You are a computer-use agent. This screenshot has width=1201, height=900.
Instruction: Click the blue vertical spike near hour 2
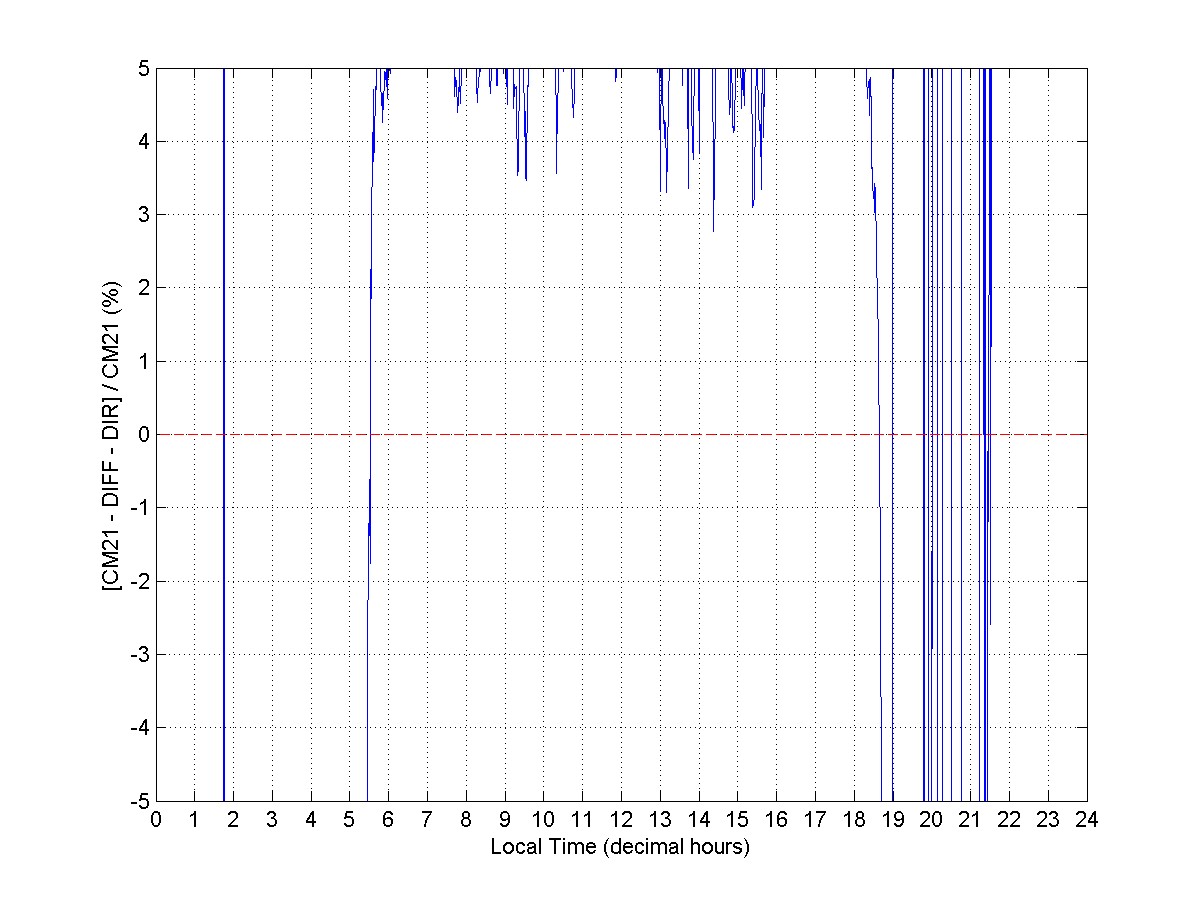pos(224,300)
